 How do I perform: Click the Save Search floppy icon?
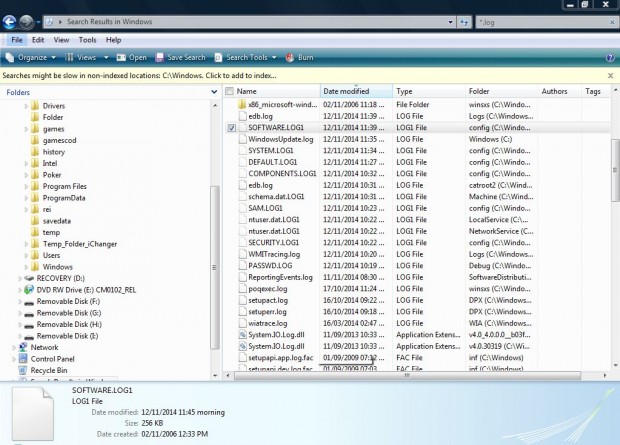[x=159, y=58]
